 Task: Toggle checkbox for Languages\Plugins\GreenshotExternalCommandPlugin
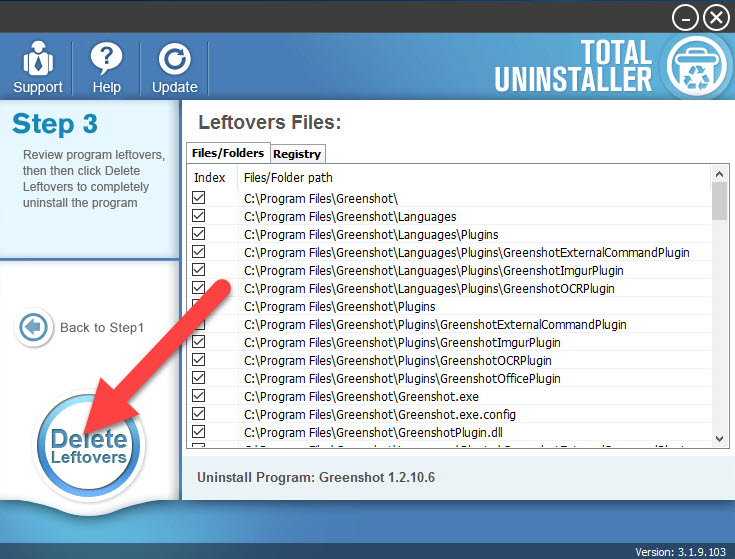[199, 252]
